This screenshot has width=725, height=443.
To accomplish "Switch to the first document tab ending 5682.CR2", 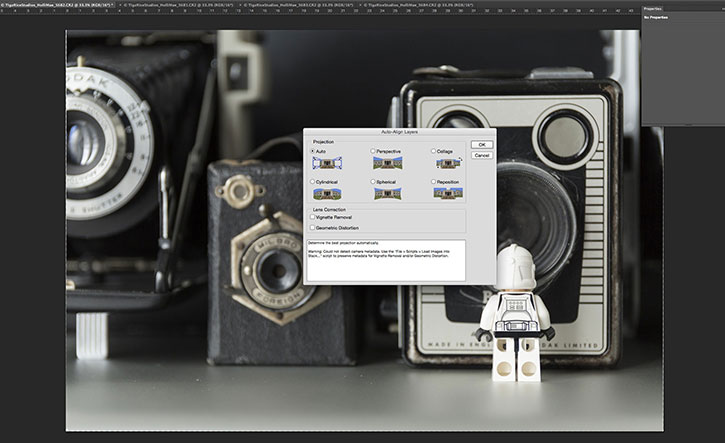I will coord(58,5).
